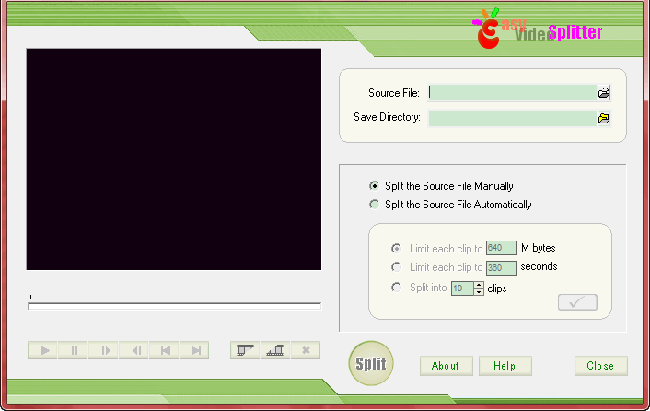Set the clip start mark
Image resolution: width=650 pixels, height=411 pixels.
[245, 350]
